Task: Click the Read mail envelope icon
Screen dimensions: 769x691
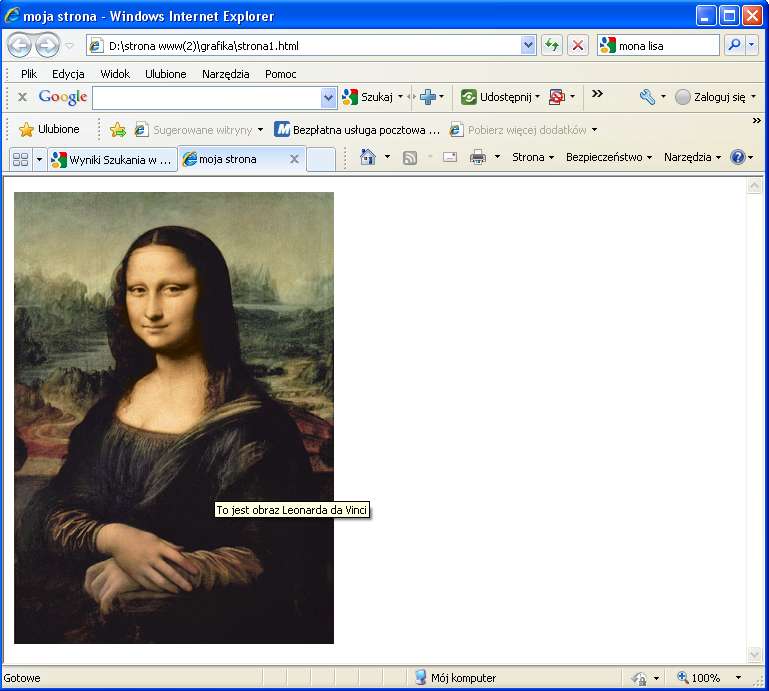Action: 450,157
